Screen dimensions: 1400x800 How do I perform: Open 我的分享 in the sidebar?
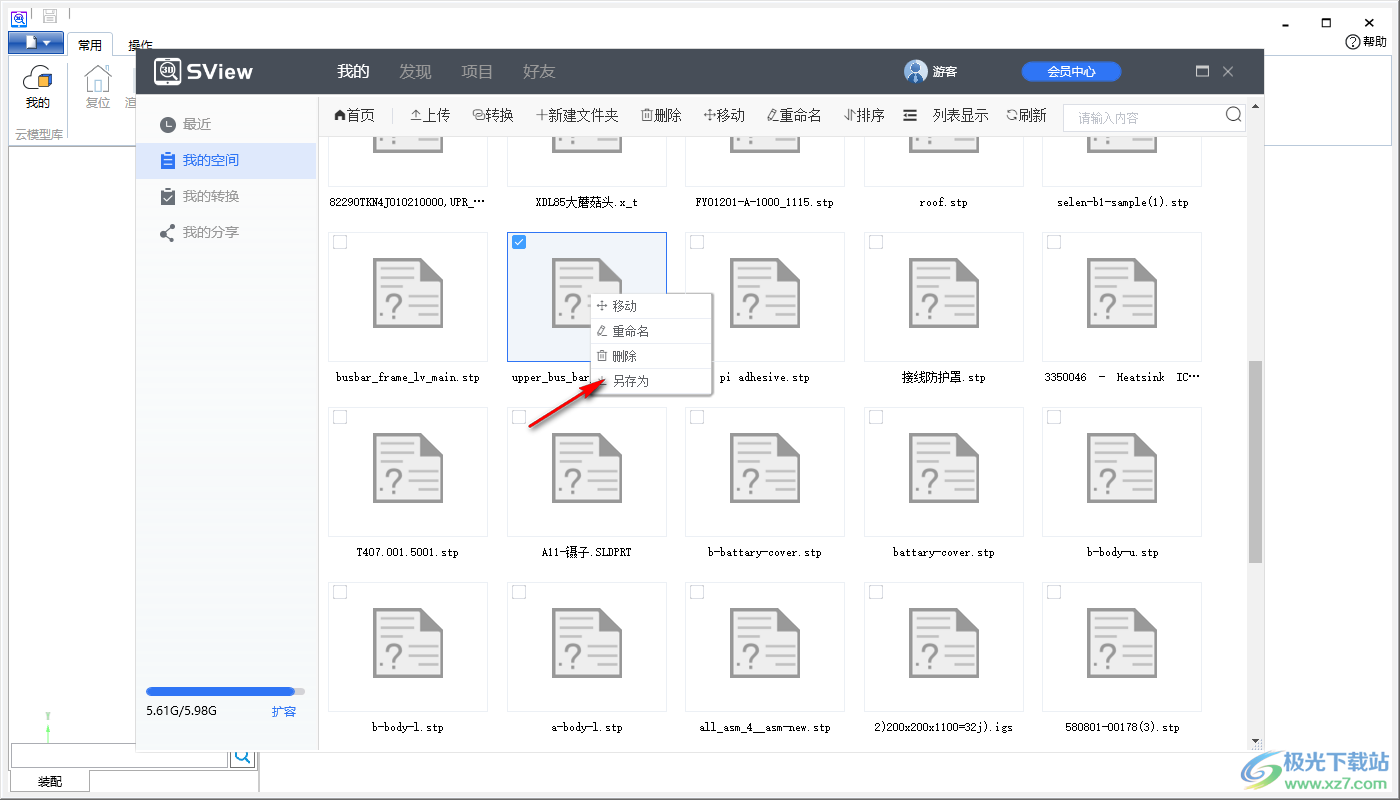pyautogui.click(x=226, y=232)
